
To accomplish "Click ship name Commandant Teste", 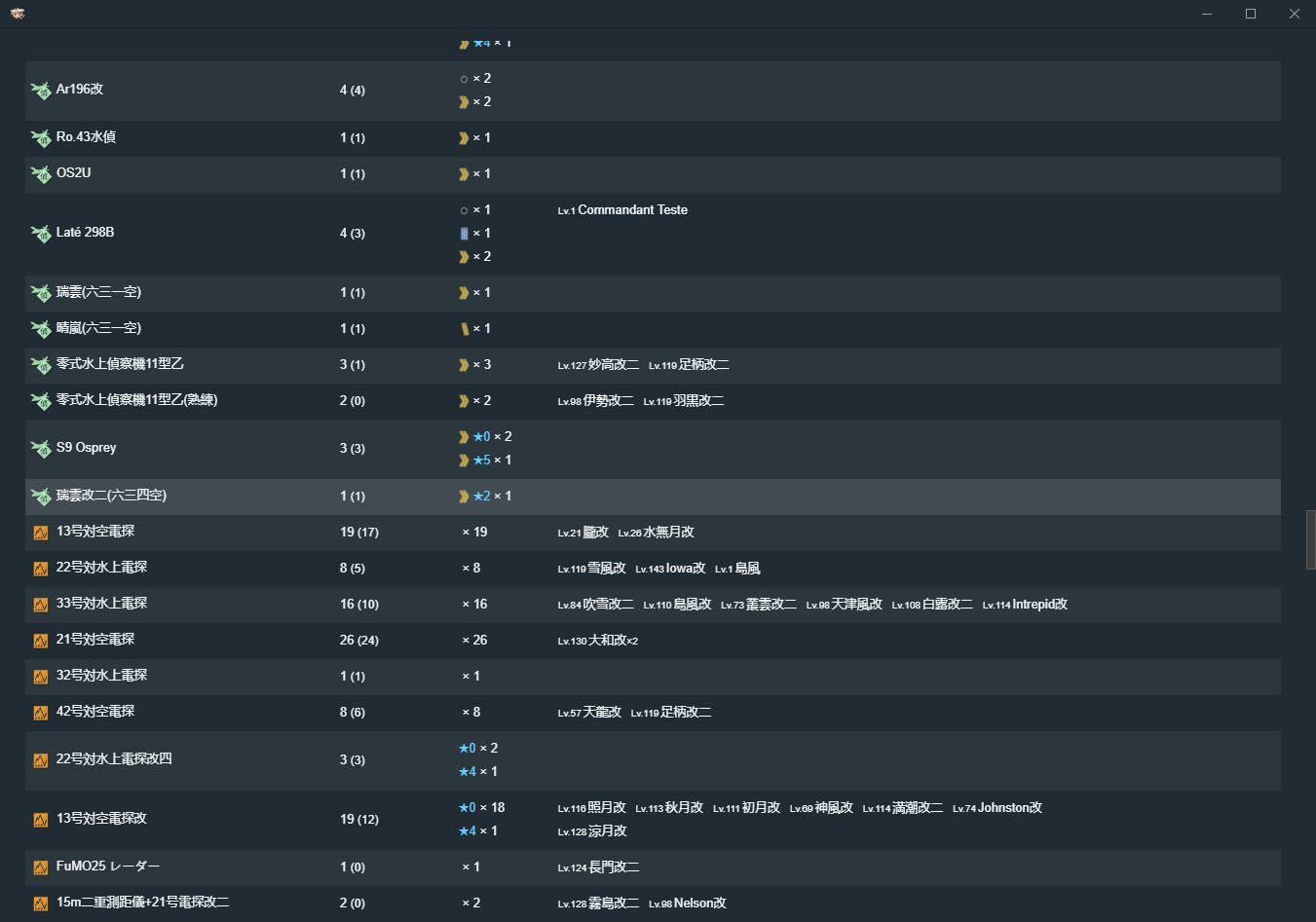I will pyautogui.click(x=632, y=210).
